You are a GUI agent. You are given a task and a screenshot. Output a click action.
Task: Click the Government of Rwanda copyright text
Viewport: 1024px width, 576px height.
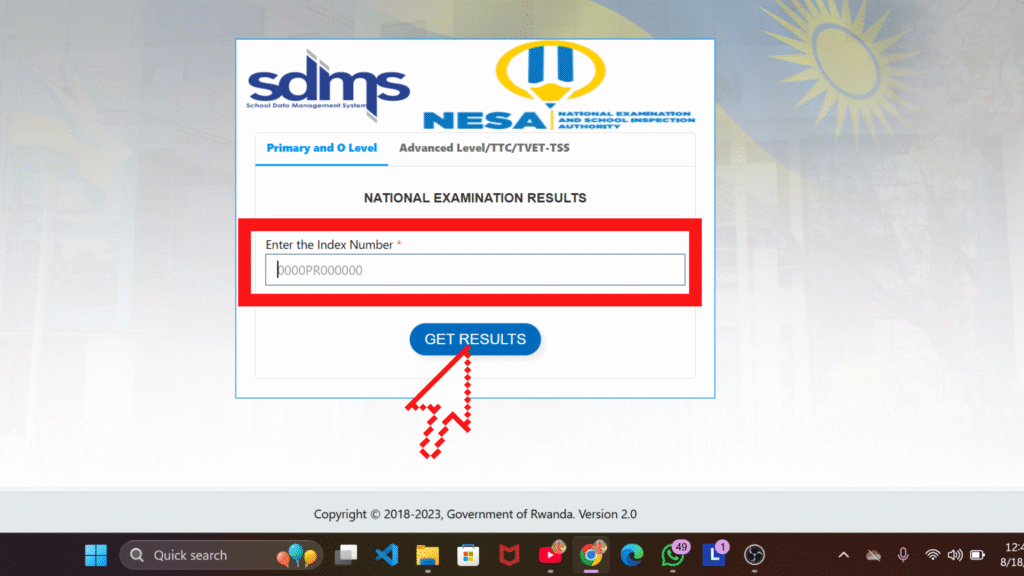click(x=475, y=514)
